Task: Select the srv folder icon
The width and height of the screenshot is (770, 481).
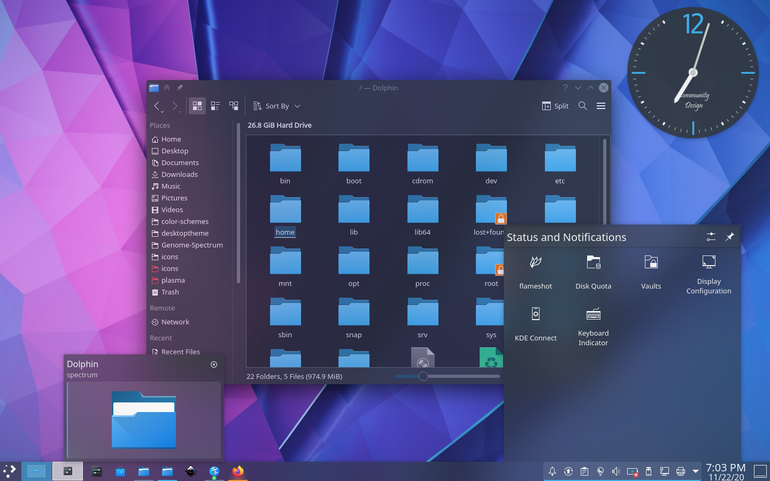Action: pos(422,312)
